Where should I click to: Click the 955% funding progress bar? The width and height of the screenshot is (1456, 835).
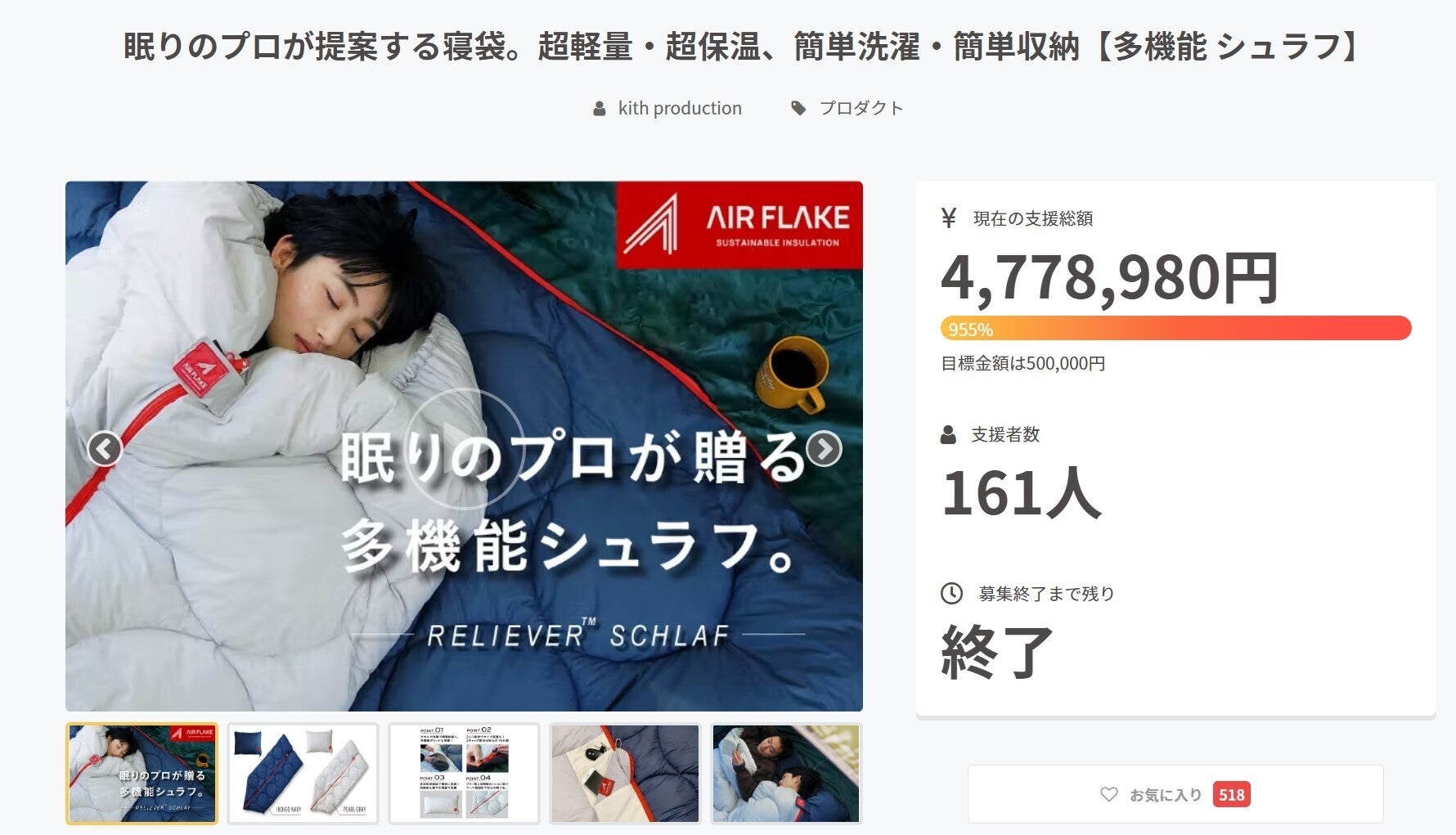coord(1175,328)
